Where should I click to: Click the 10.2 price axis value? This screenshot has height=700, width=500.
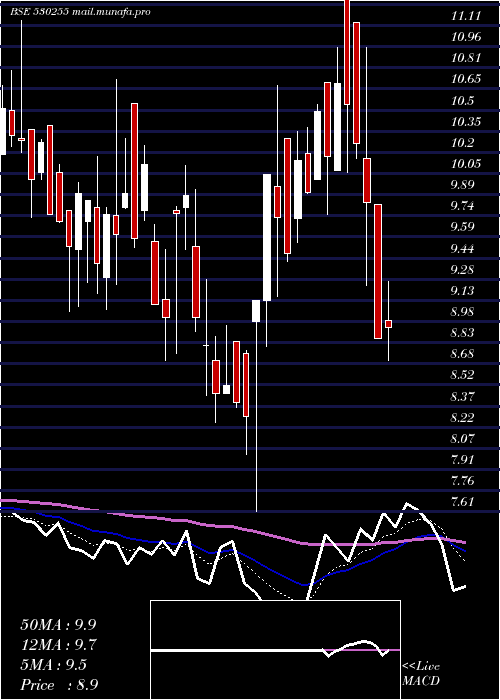coord(463,143)
